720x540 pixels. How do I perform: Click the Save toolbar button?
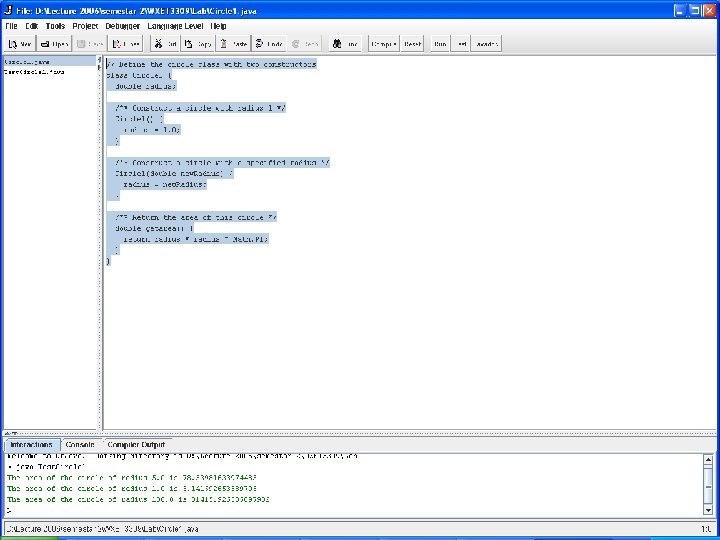(90, 44)
